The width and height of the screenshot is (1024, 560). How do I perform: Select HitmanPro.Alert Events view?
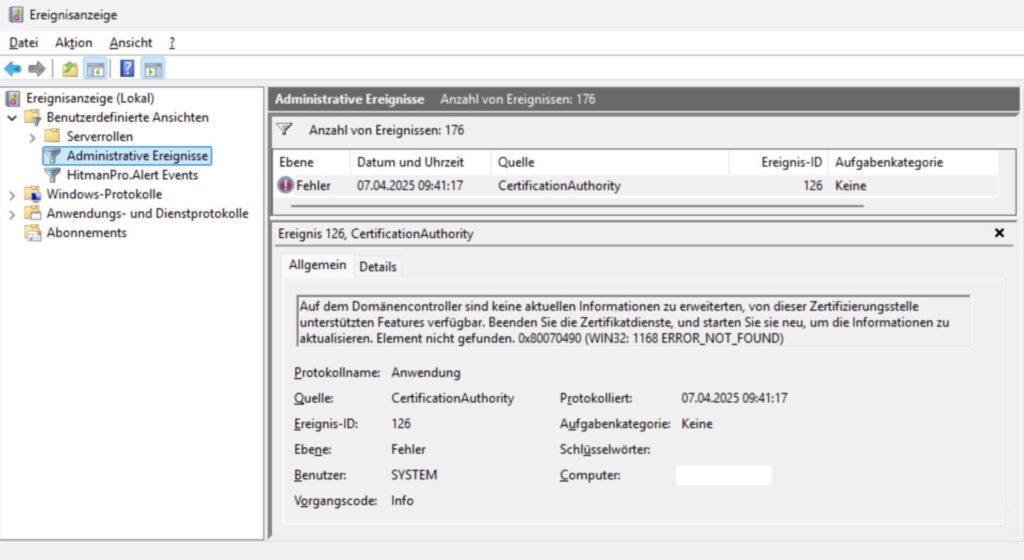click(x=132, y=175)
